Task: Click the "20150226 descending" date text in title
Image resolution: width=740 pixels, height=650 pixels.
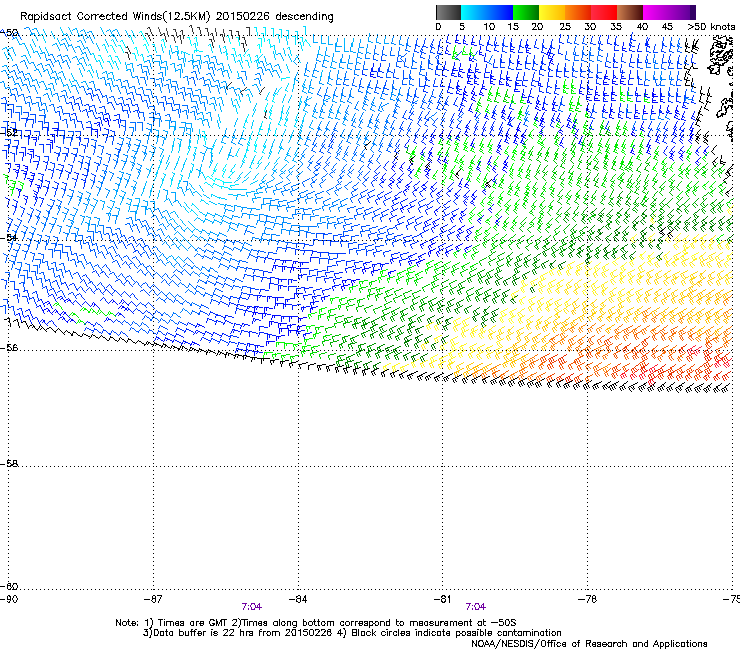Action: coord(274,17)
